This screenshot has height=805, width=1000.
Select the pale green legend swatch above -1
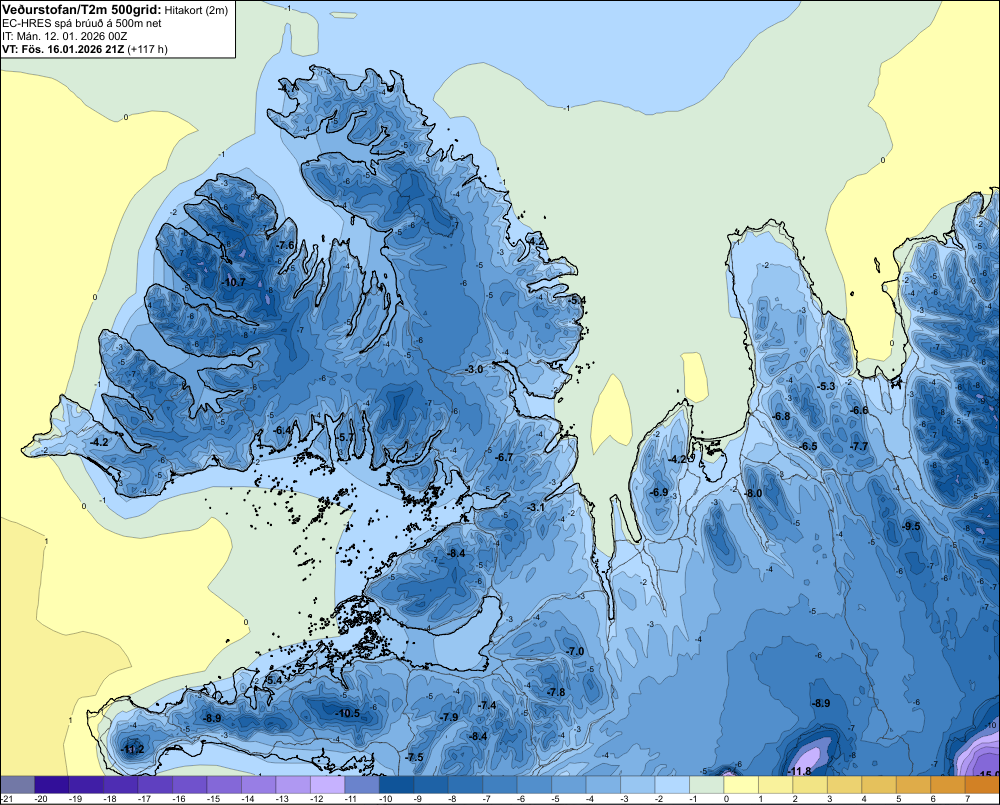click(706, 784)
